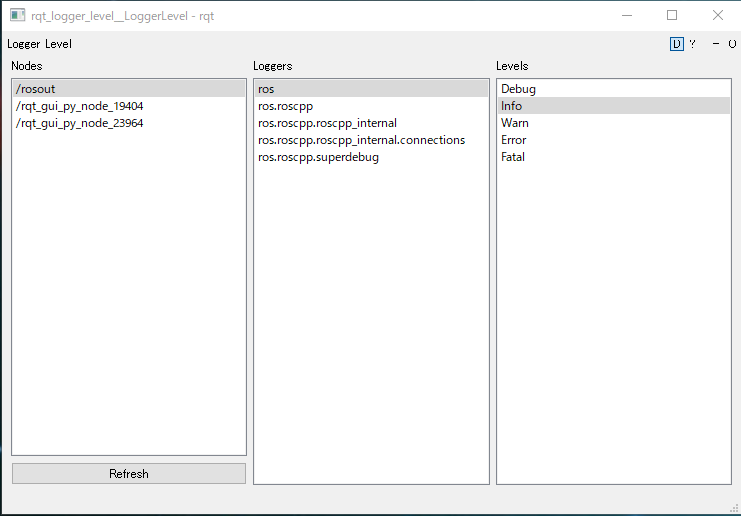Click the rqt window icon in title bar
This screenshot has height=516, width=741.
[x=17, y=15]
